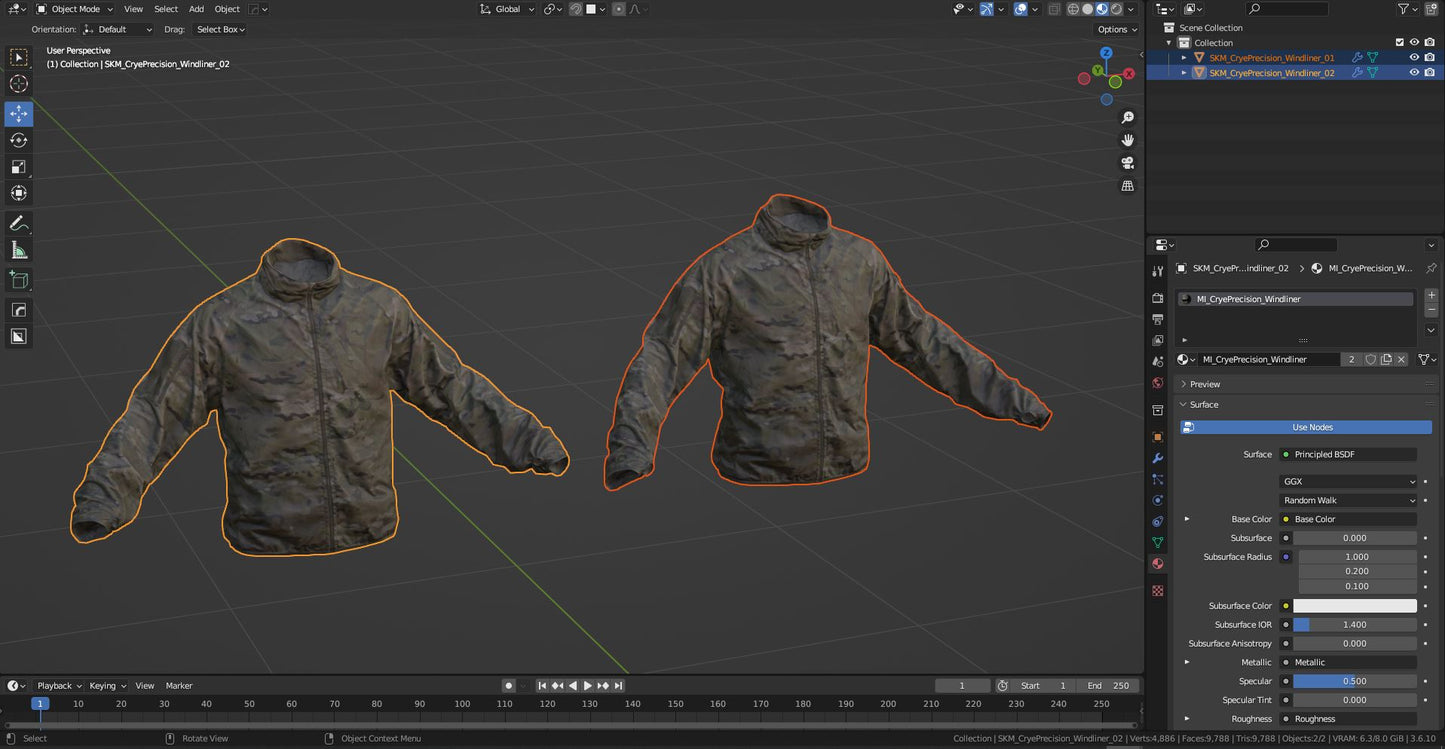1445x749 pixels.
Task: Hide SKM_CryePrecision_Windliner_01 with its eye toggle
Action: (x=1414, y=57)
